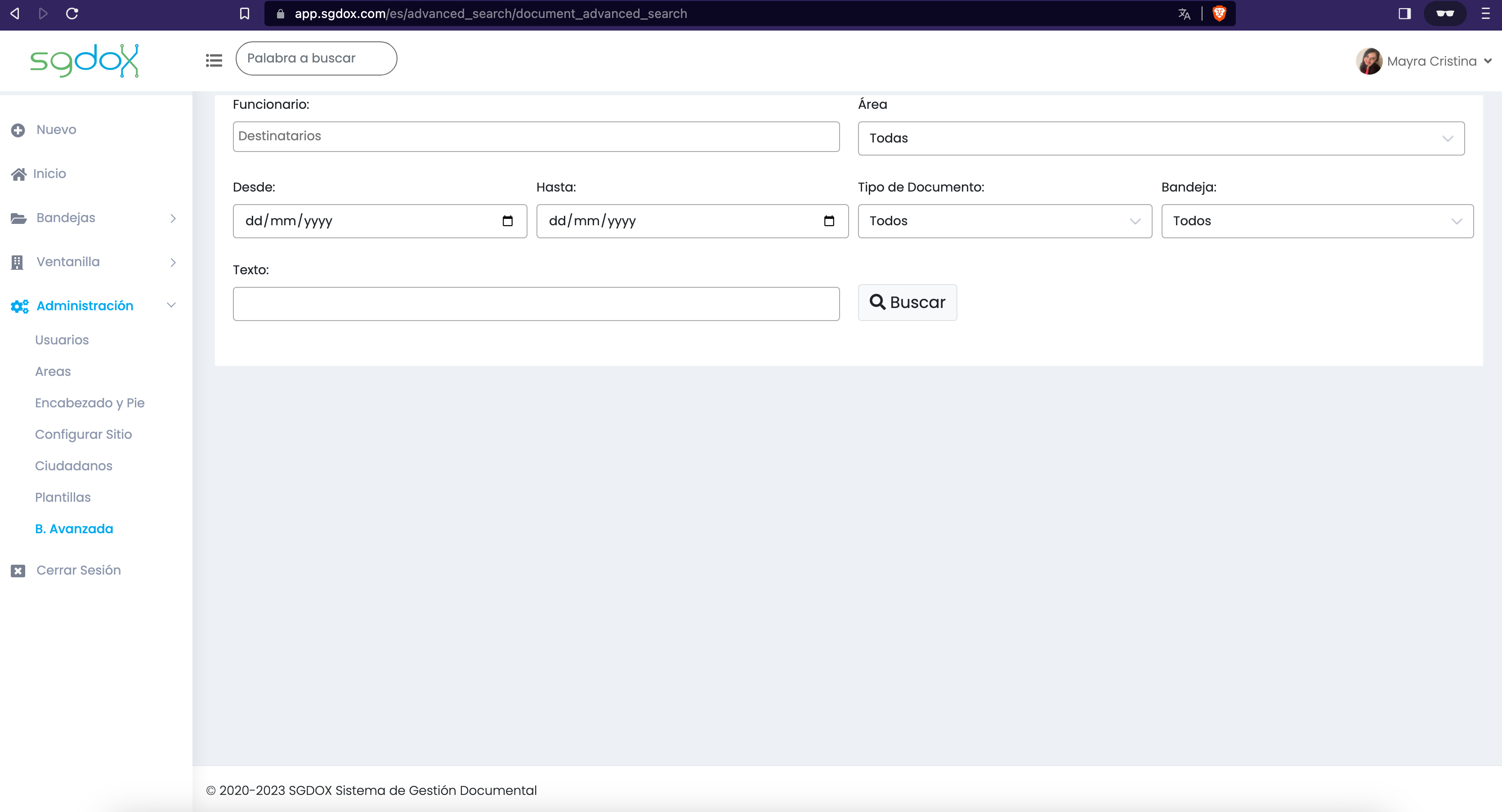Viewport: 1502px width, 812px height.
Task: Click Cerrar Sesión to log out
Action: coord(78,570)
